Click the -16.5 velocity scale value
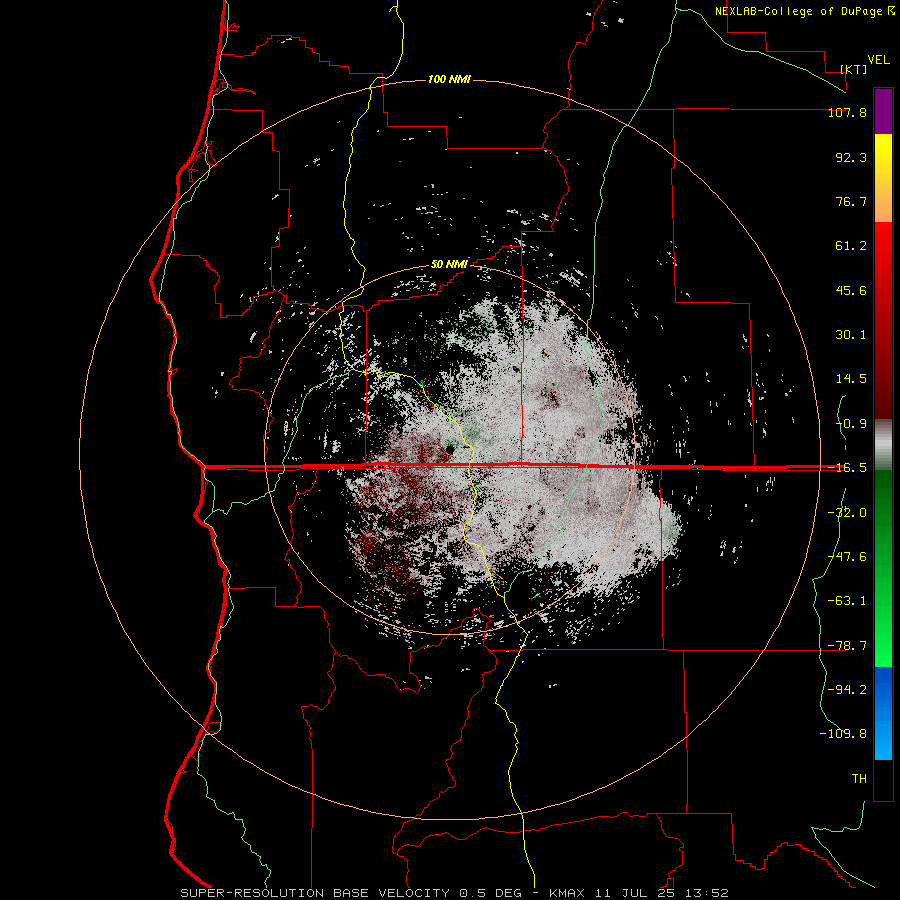 [847, 468]
